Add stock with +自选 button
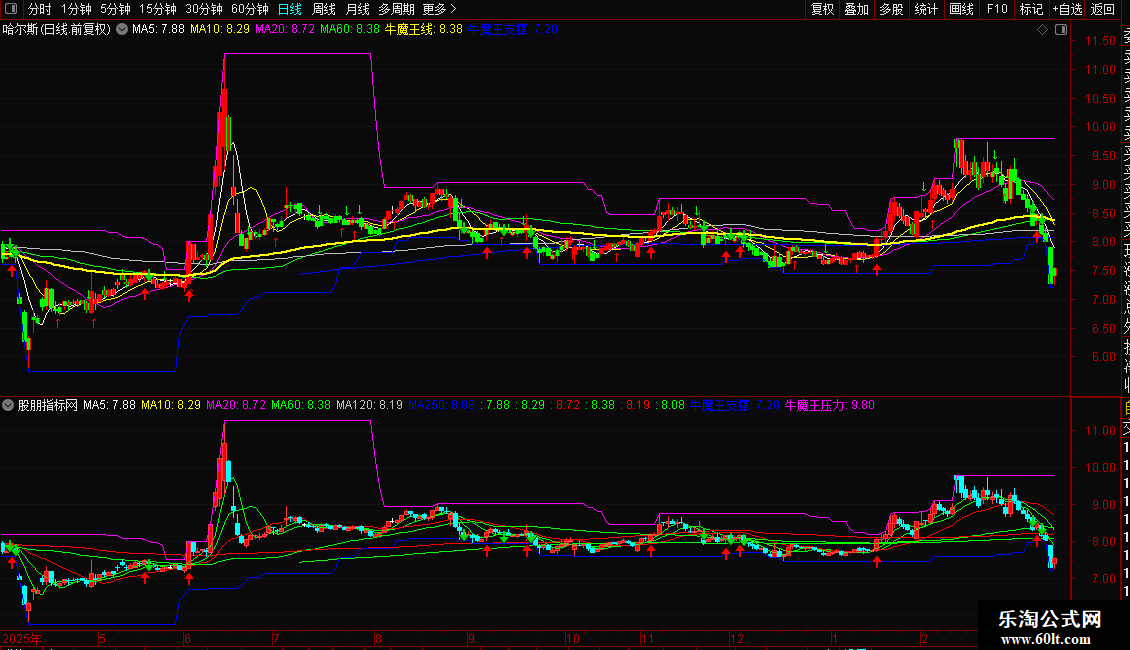The image size is (1130, 650). pos(1067,9)
